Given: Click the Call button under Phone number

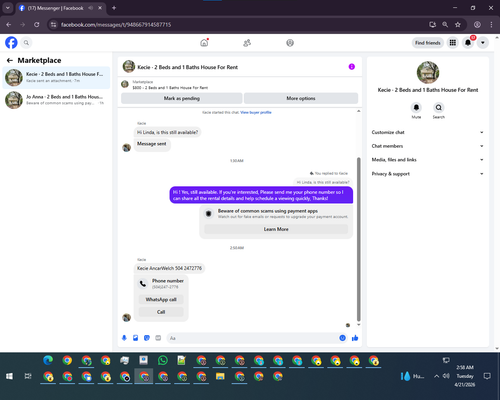Looking at the screenshot, I should point(161,312).
